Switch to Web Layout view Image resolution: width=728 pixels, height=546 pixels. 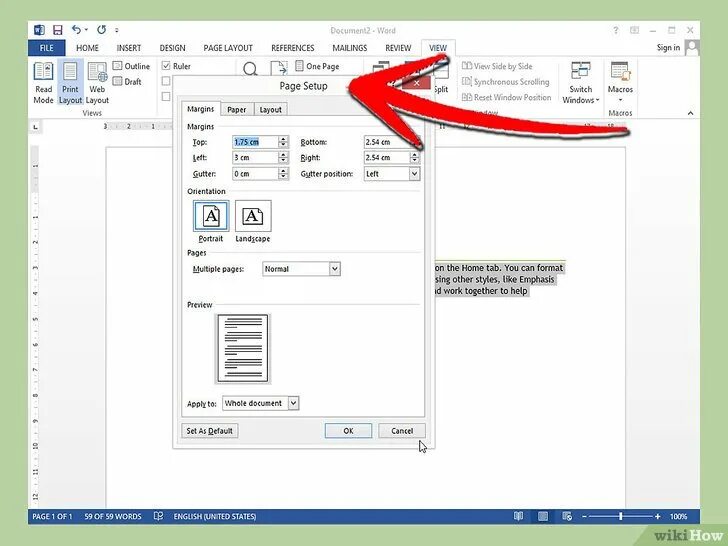[98, 83]
